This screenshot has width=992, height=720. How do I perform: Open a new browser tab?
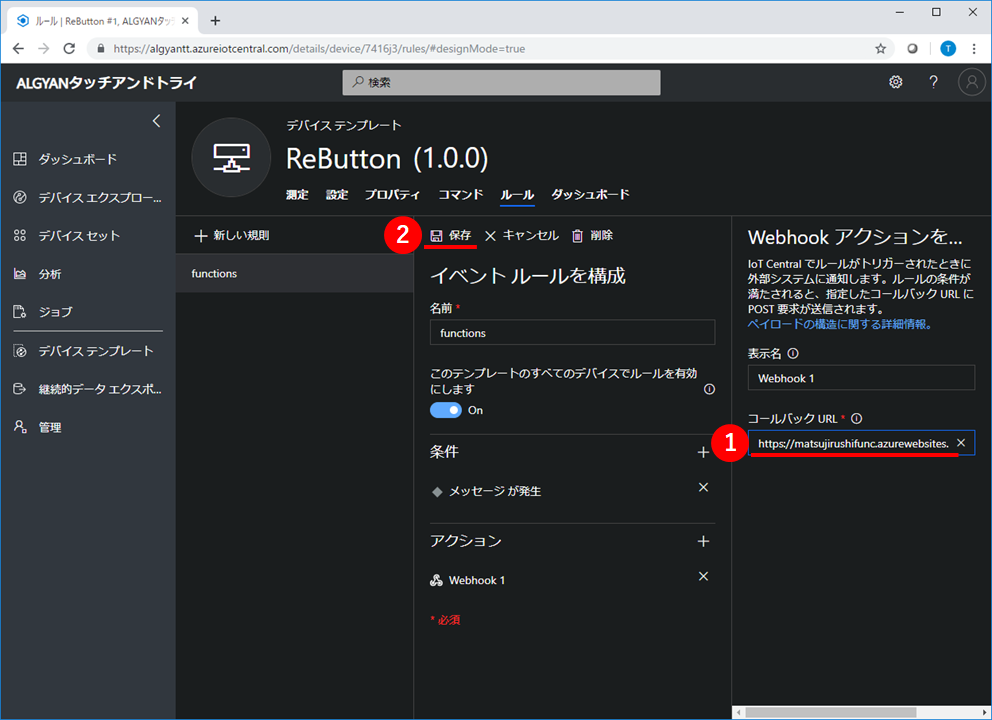tap(215, 21)
